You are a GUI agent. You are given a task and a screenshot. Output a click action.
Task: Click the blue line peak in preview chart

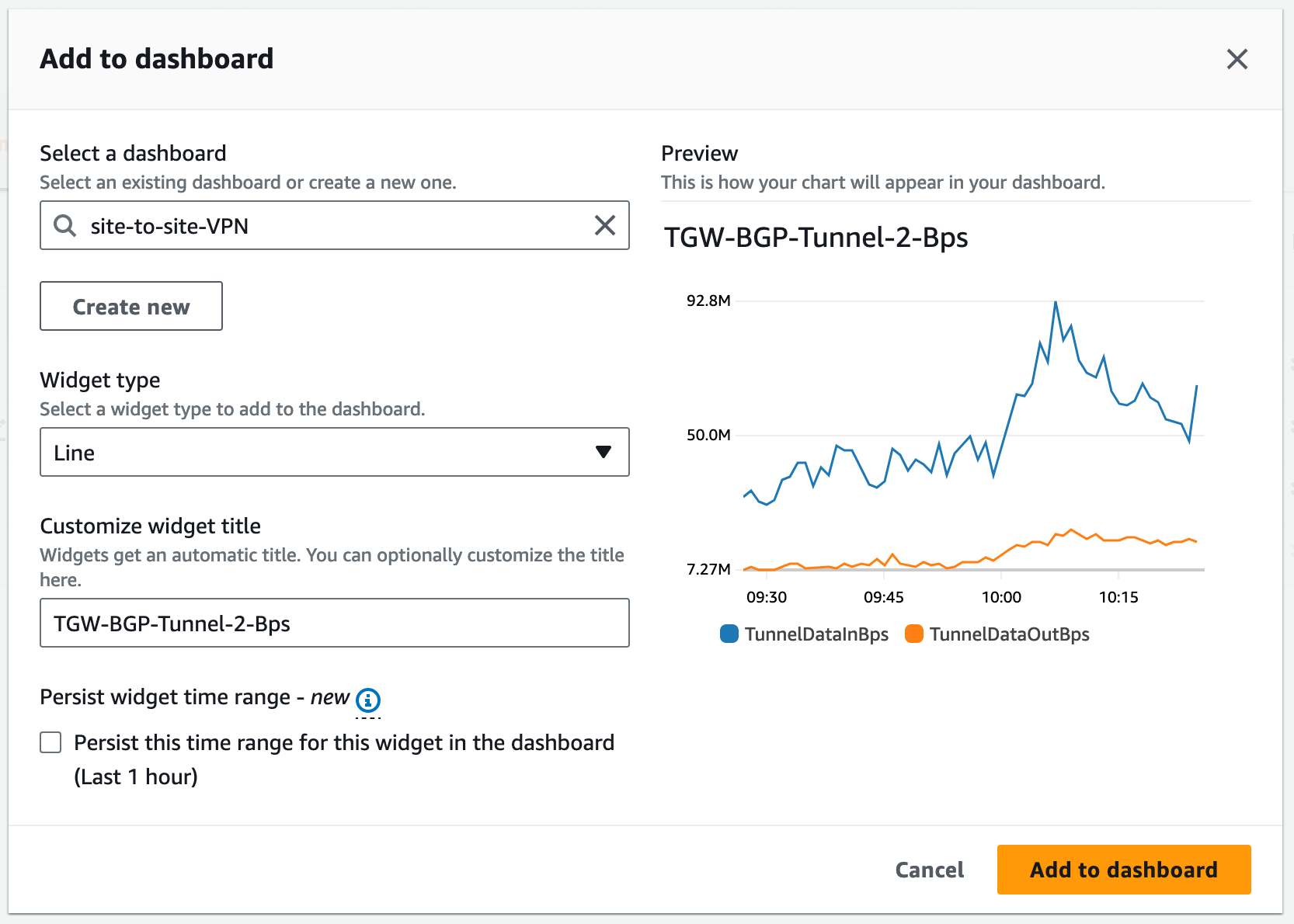coord(1056,303)
